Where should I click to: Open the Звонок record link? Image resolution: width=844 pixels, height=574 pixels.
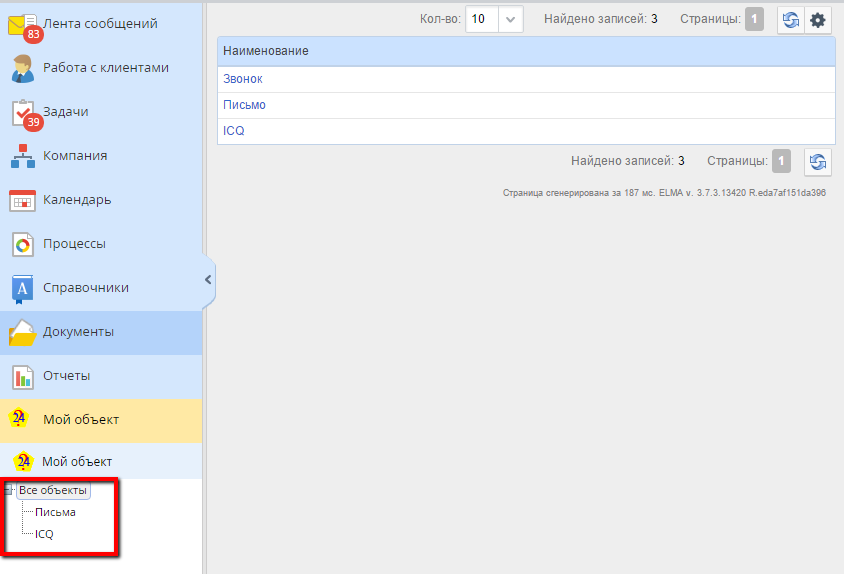pyautogui.click(x=243, y=79)
